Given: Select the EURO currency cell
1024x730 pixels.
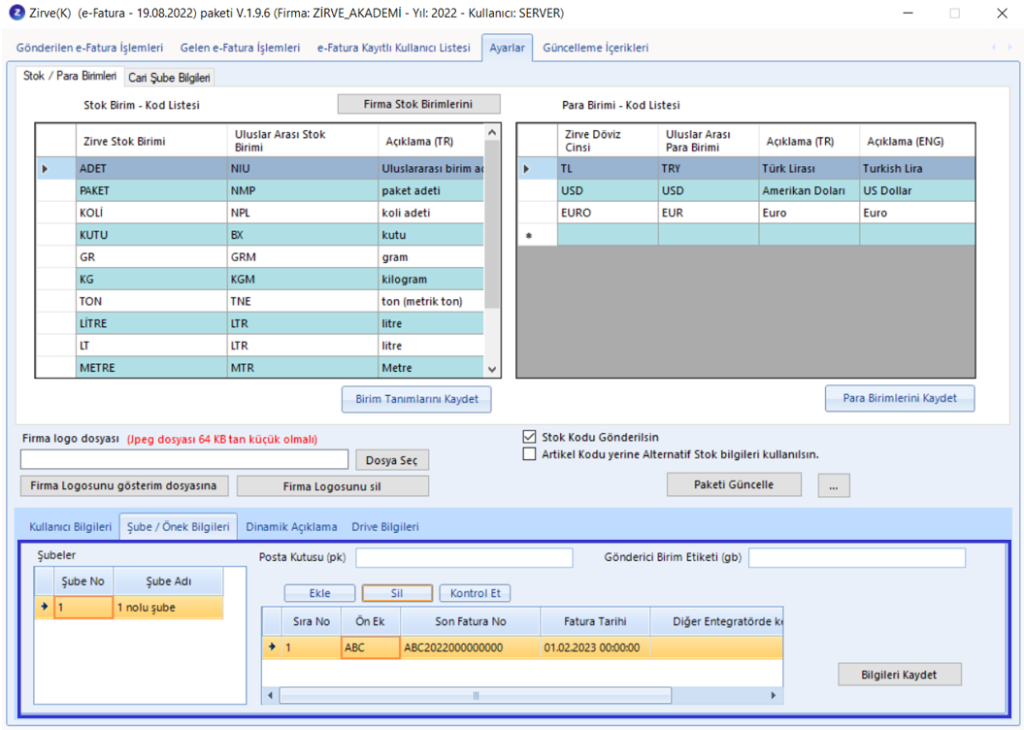Looking at the screenshot, I should pos(607,213).
